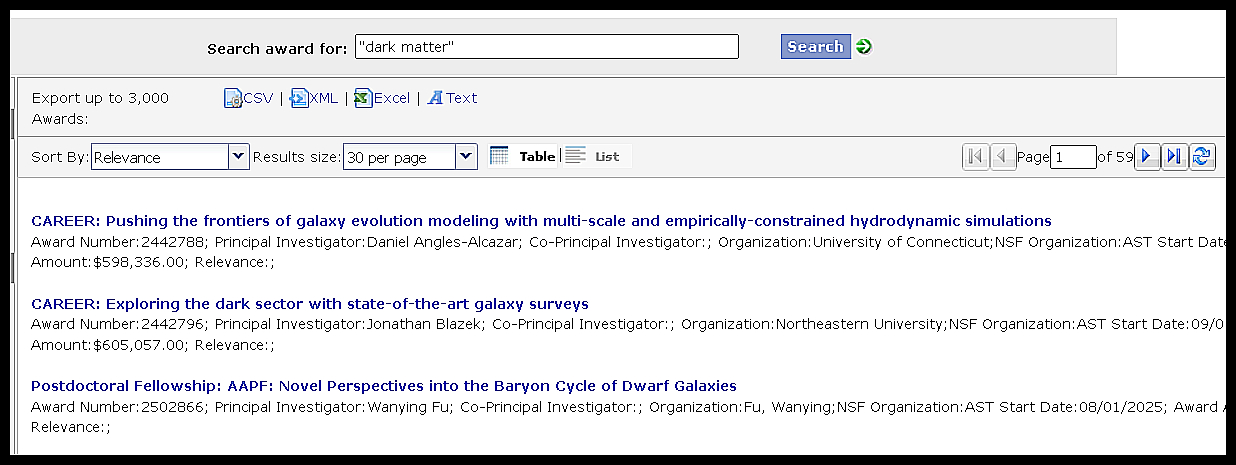Switch to Table view
The image size is (1236, 465).
[x=523, y=156]
